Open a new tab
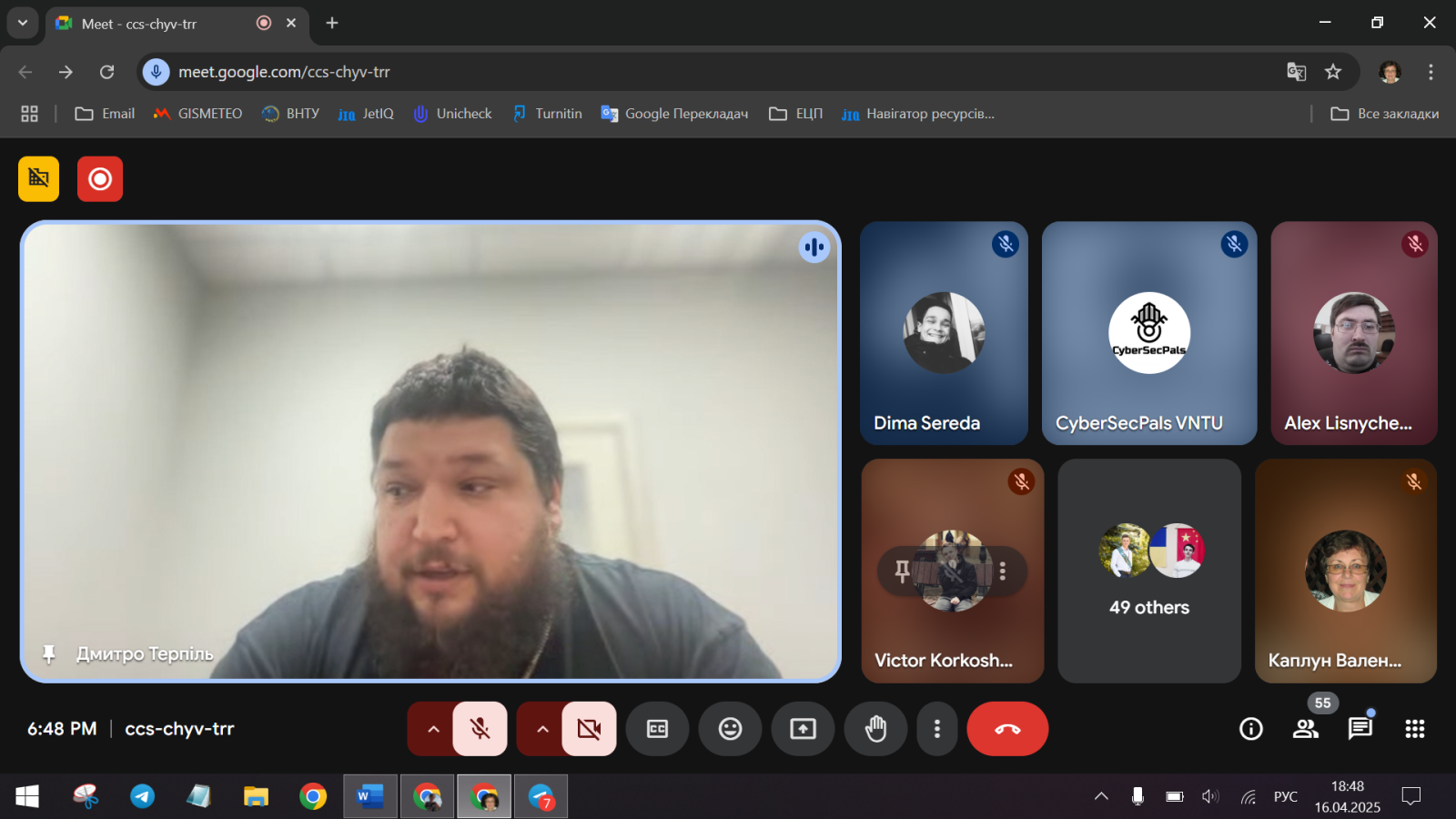 point(332,23)
